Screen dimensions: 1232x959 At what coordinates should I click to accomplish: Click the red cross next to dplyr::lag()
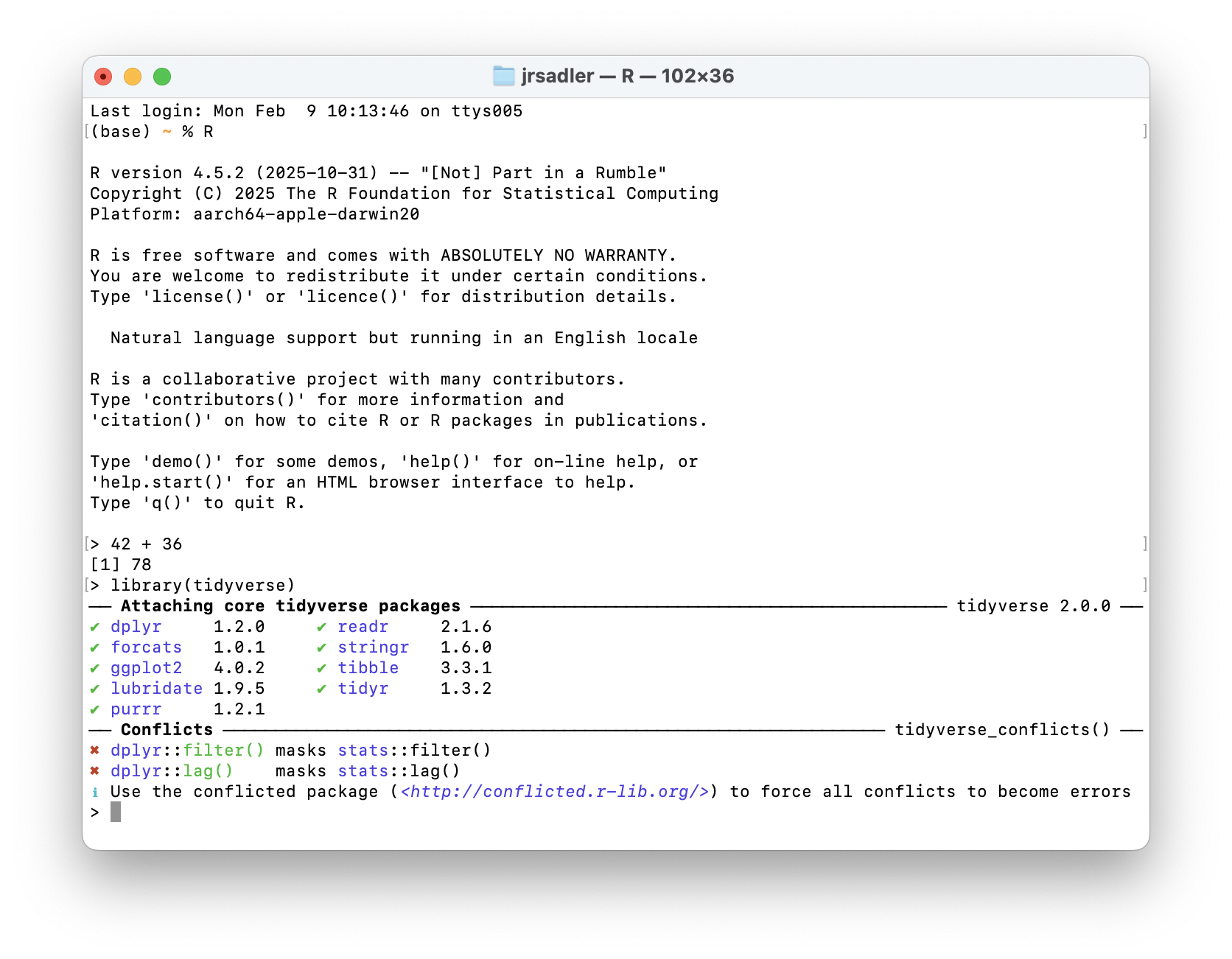(94, 771)
